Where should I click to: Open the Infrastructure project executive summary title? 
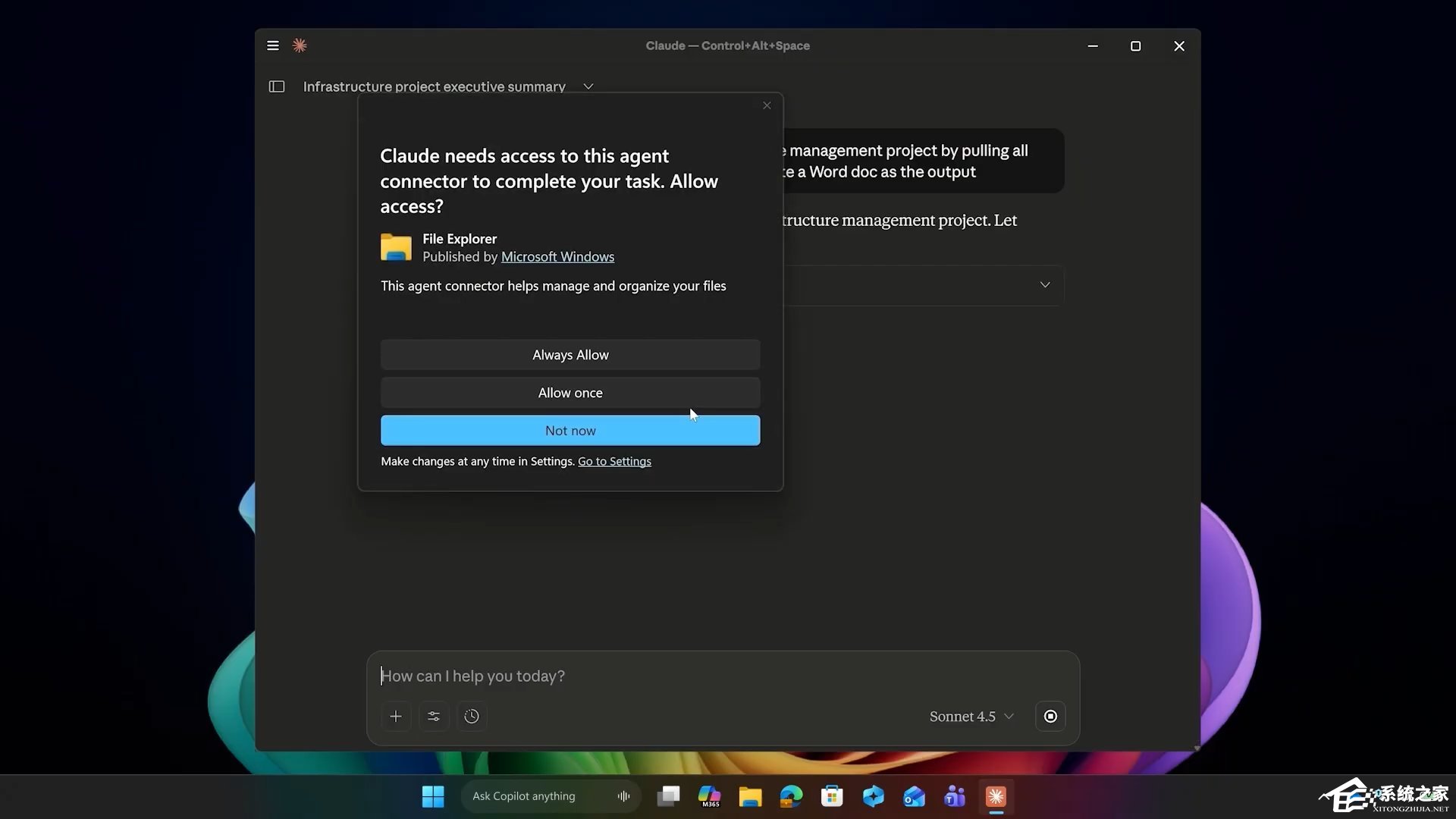(434, 86)
